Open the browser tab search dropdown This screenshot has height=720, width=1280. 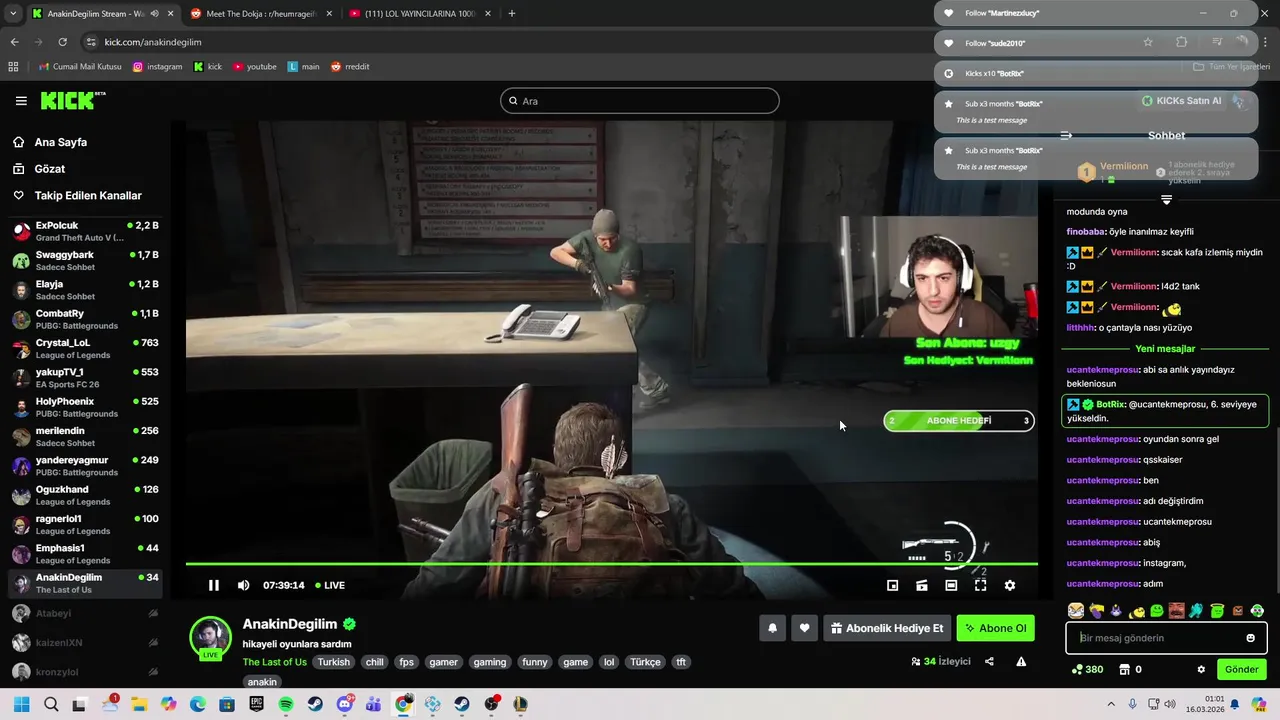pos(13,13)
